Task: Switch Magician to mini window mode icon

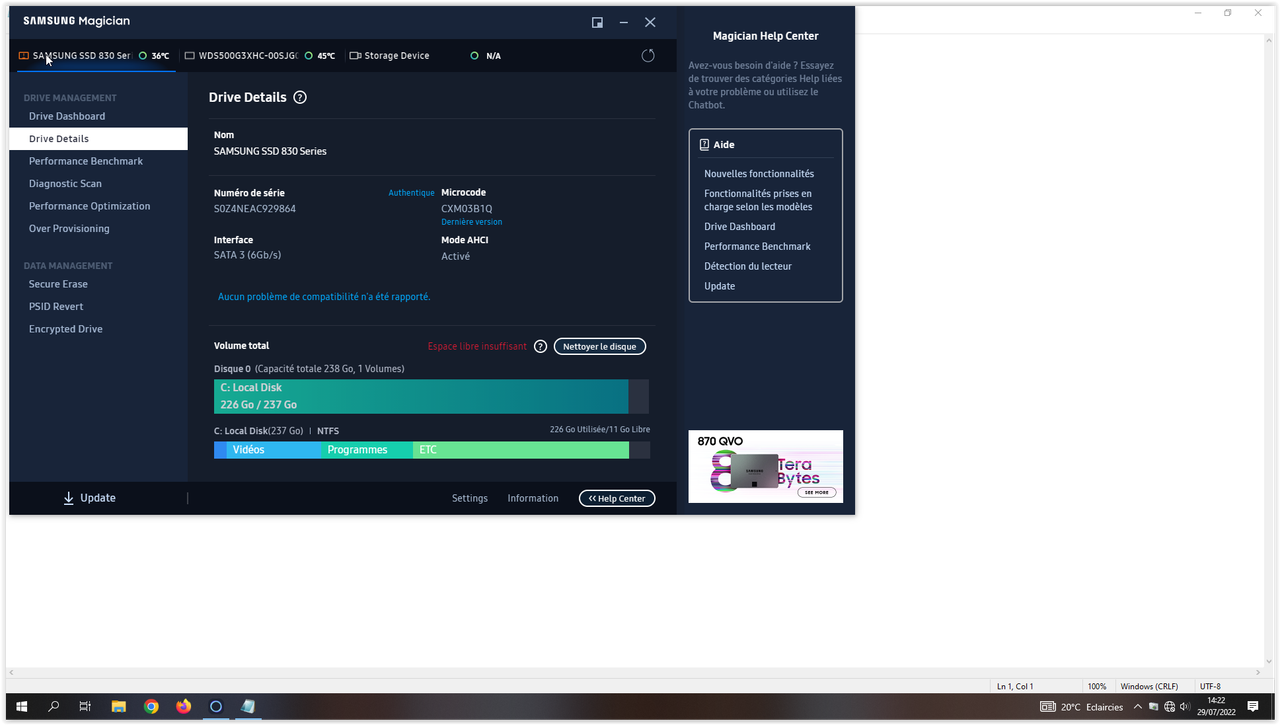Action: coord(597,22)
